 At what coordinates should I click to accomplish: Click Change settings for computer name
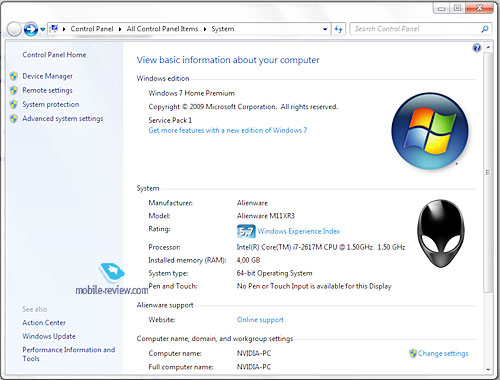pyautogui.click(x=443, y=353)
